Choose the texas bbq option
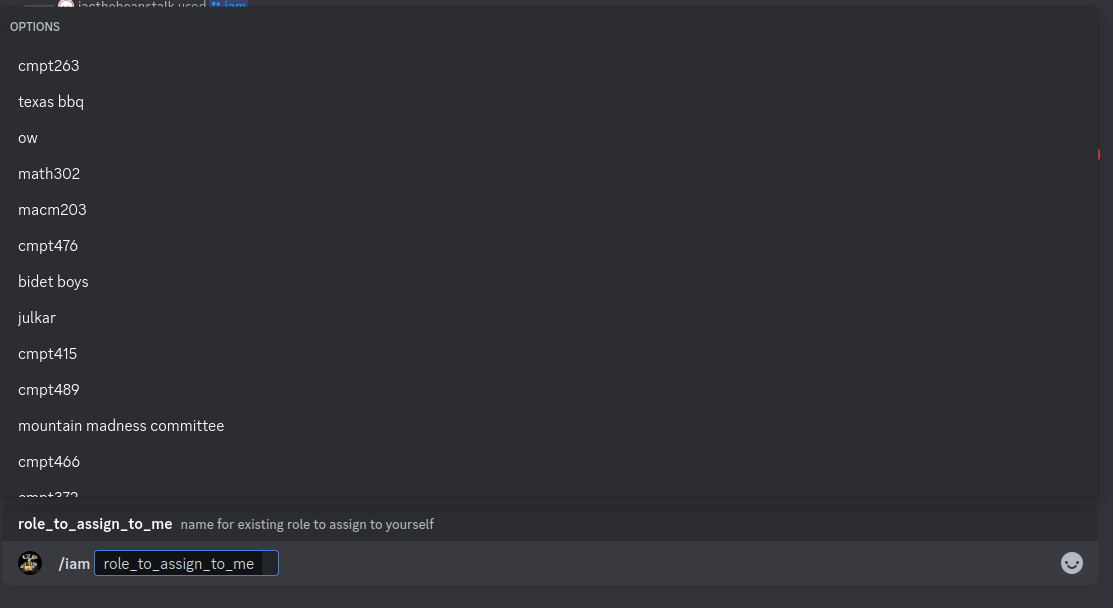 tap(550, 102)
